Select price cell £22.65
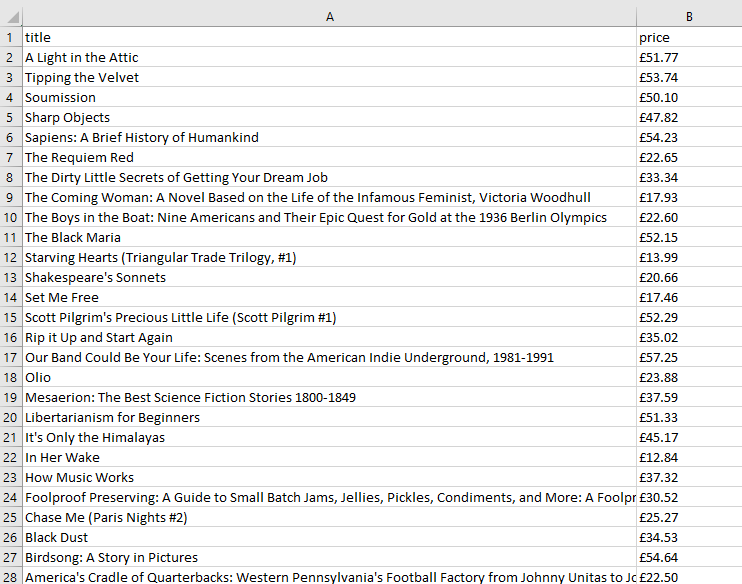The image size is (742, 584). point(689,157)
